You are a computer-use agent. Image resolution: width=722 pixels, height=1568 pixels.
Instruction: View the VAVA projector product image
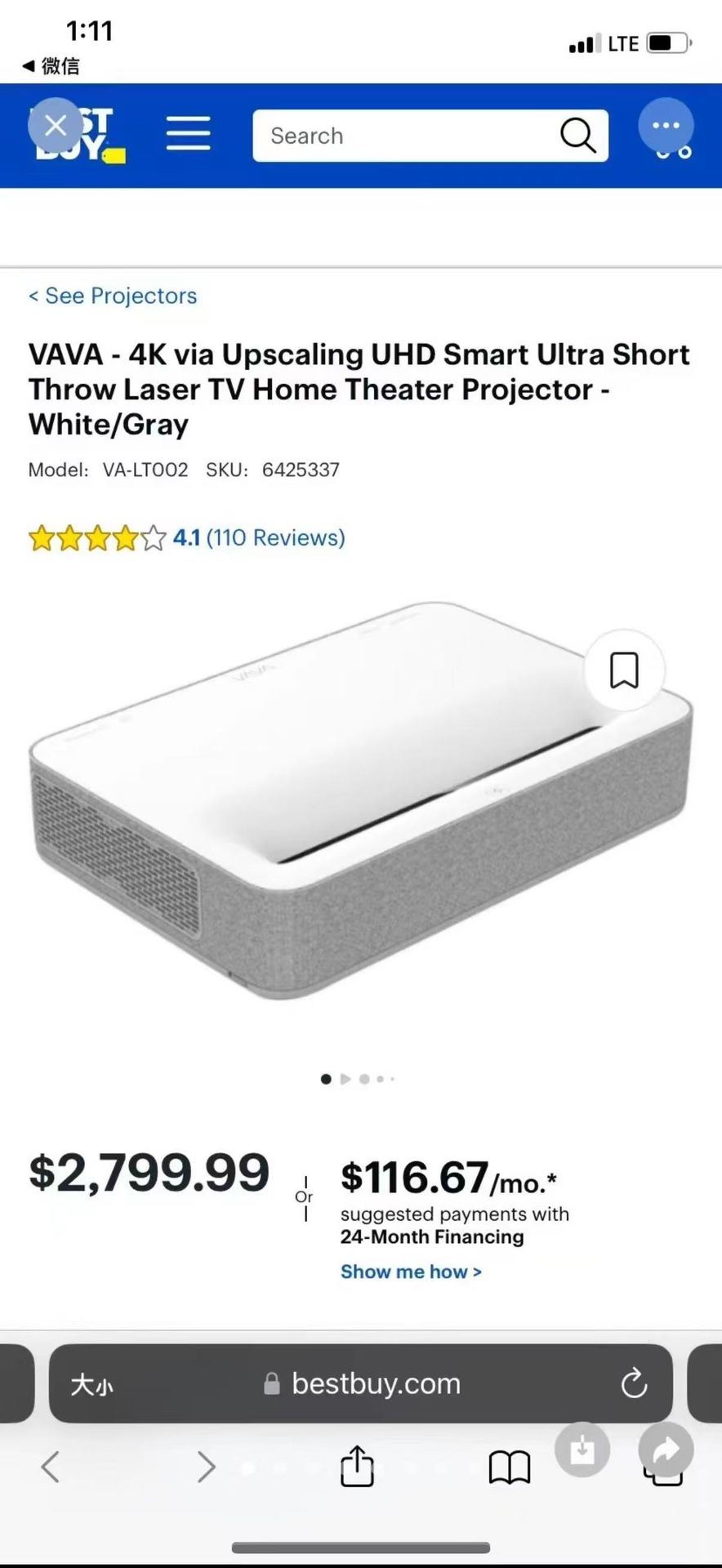click(361, 800)
